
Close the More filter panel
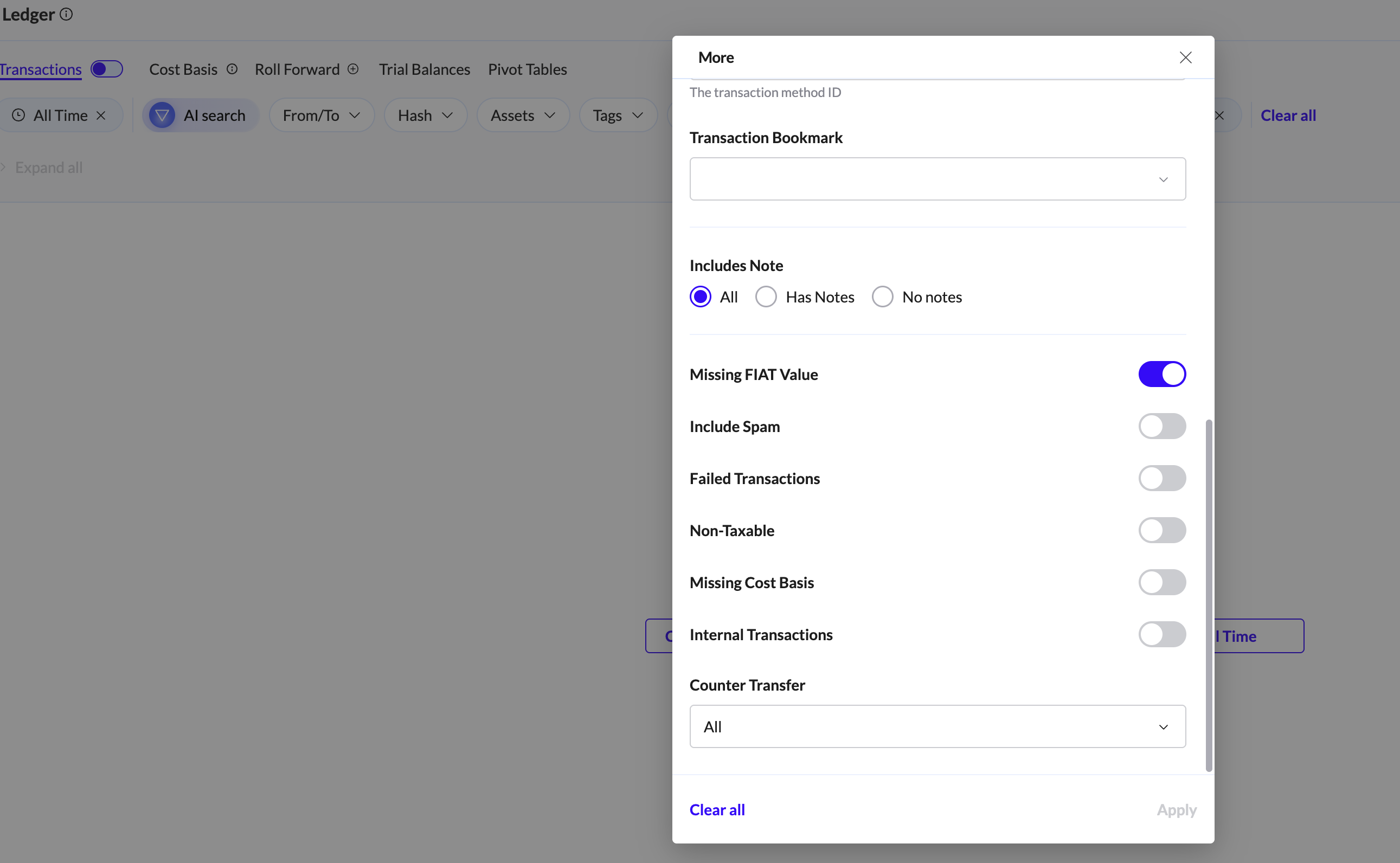point(1185,57)
